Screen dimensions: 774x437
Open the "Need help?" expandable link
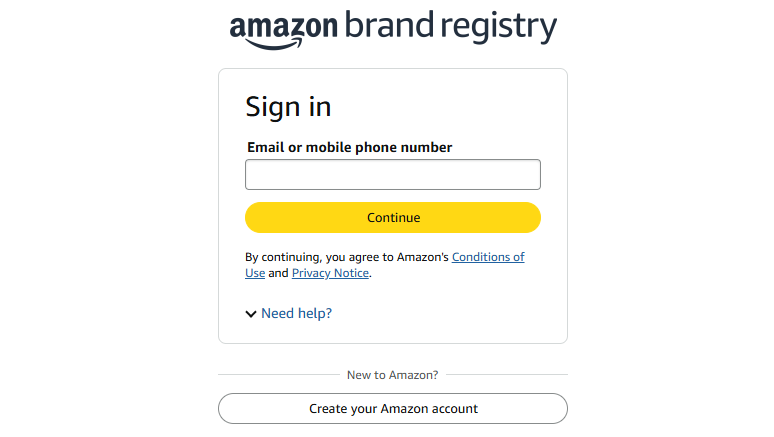tap(296, 313)
